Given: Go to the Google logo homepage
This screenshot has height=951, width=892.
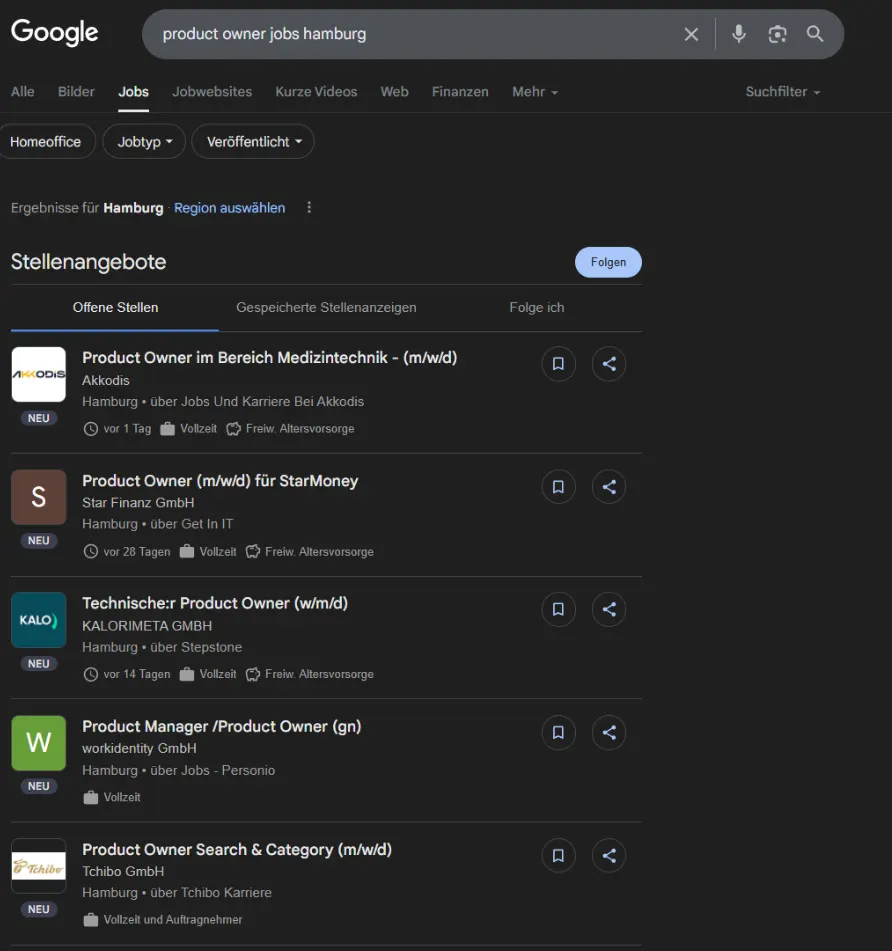Looking at the screenshot, I should point(55,32).
